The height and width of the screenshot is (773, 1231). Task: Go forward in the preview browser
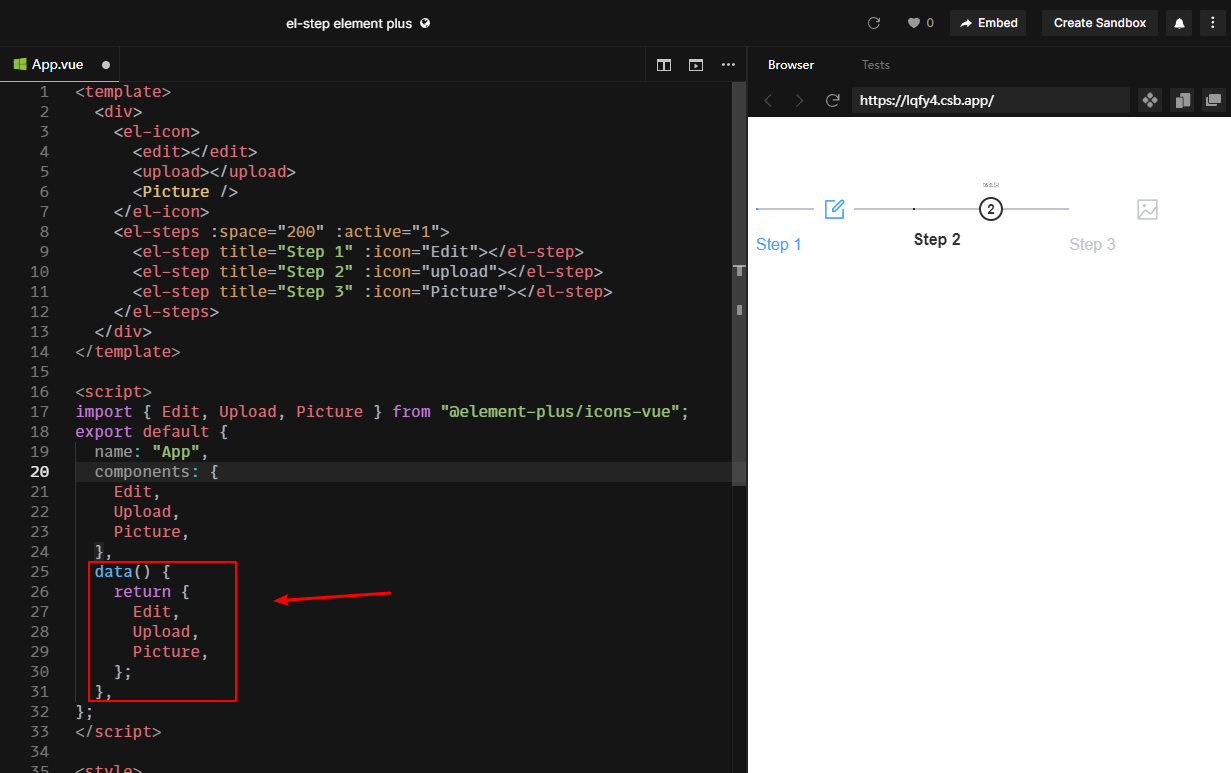[x=799, y=100]
